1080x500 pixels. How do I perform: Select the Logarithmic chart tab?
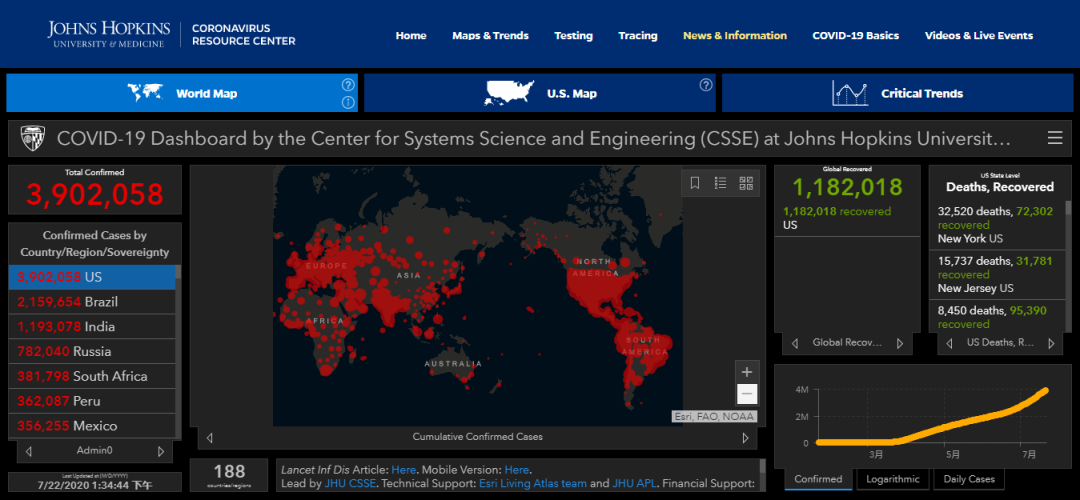[x=893, y=479]
